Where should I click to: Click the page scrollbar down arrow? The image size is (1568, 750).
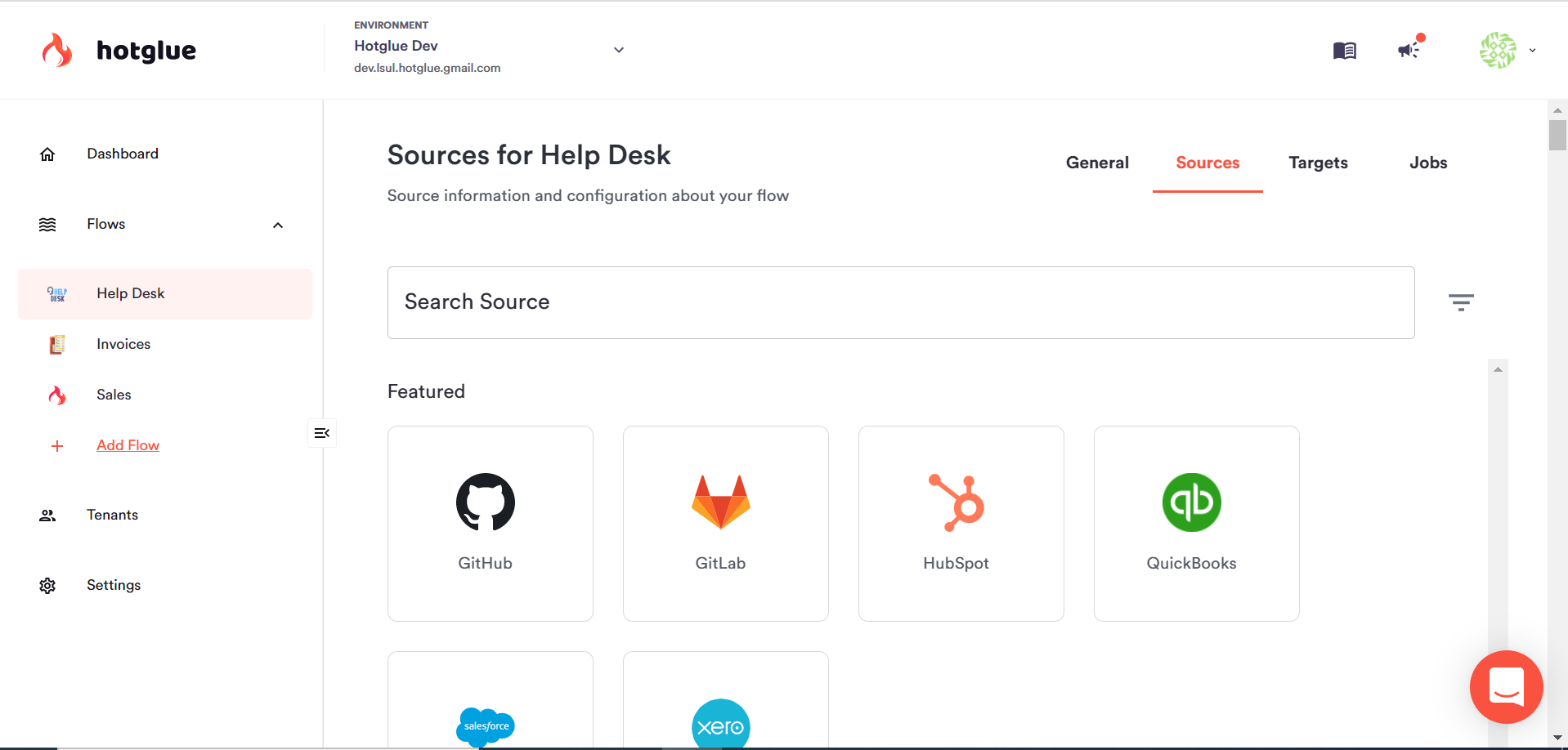1557,737
